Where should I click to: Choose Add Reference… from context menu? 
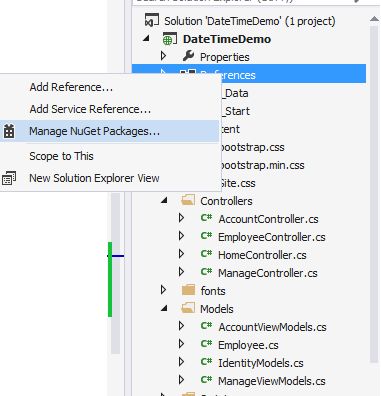coord(71,87)
